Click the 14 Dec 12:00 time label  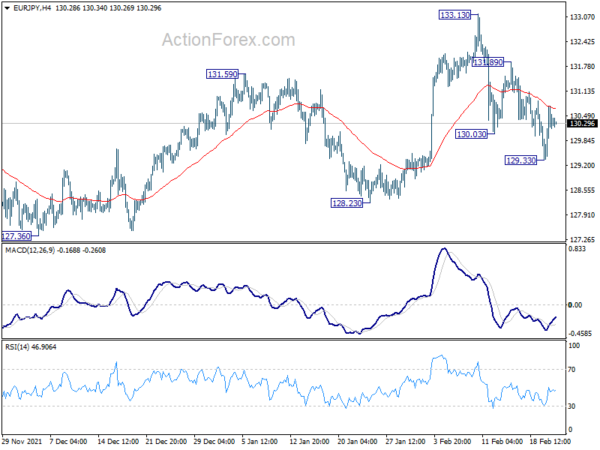pos(118,441)
